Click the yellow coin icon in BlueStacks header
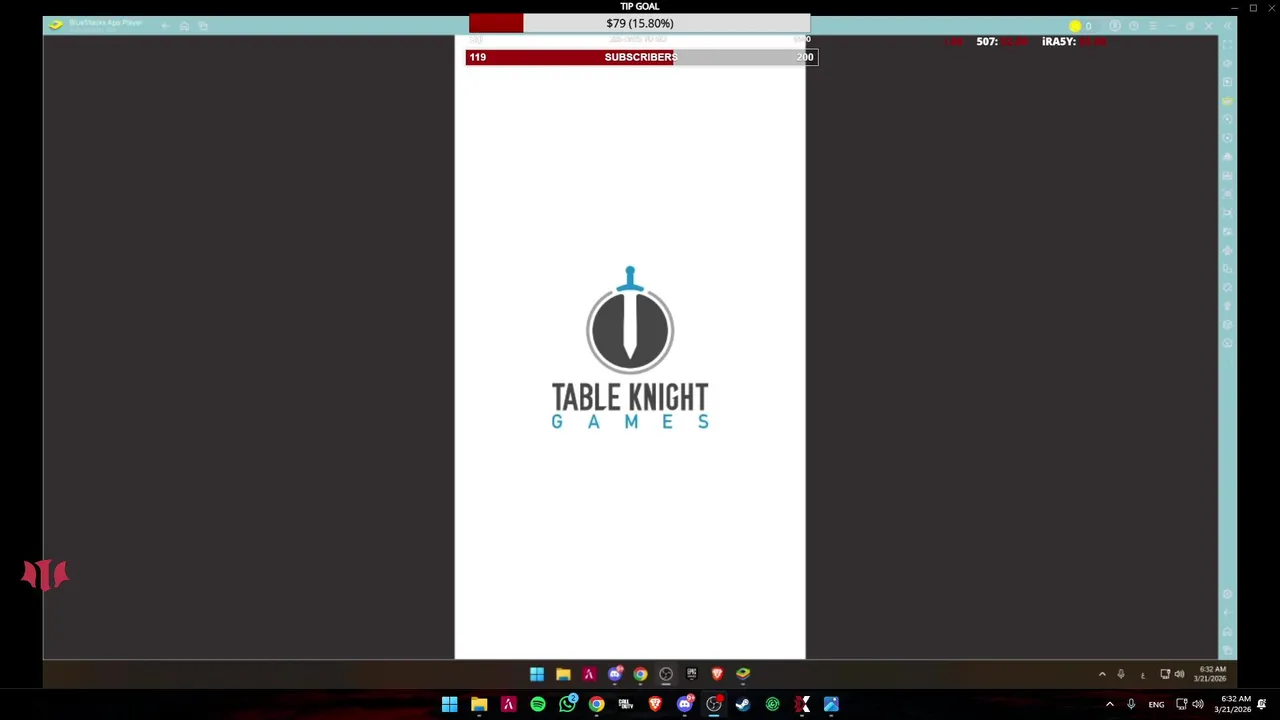The height and width of the screenshot is (720, 1280). [1075, 26]
